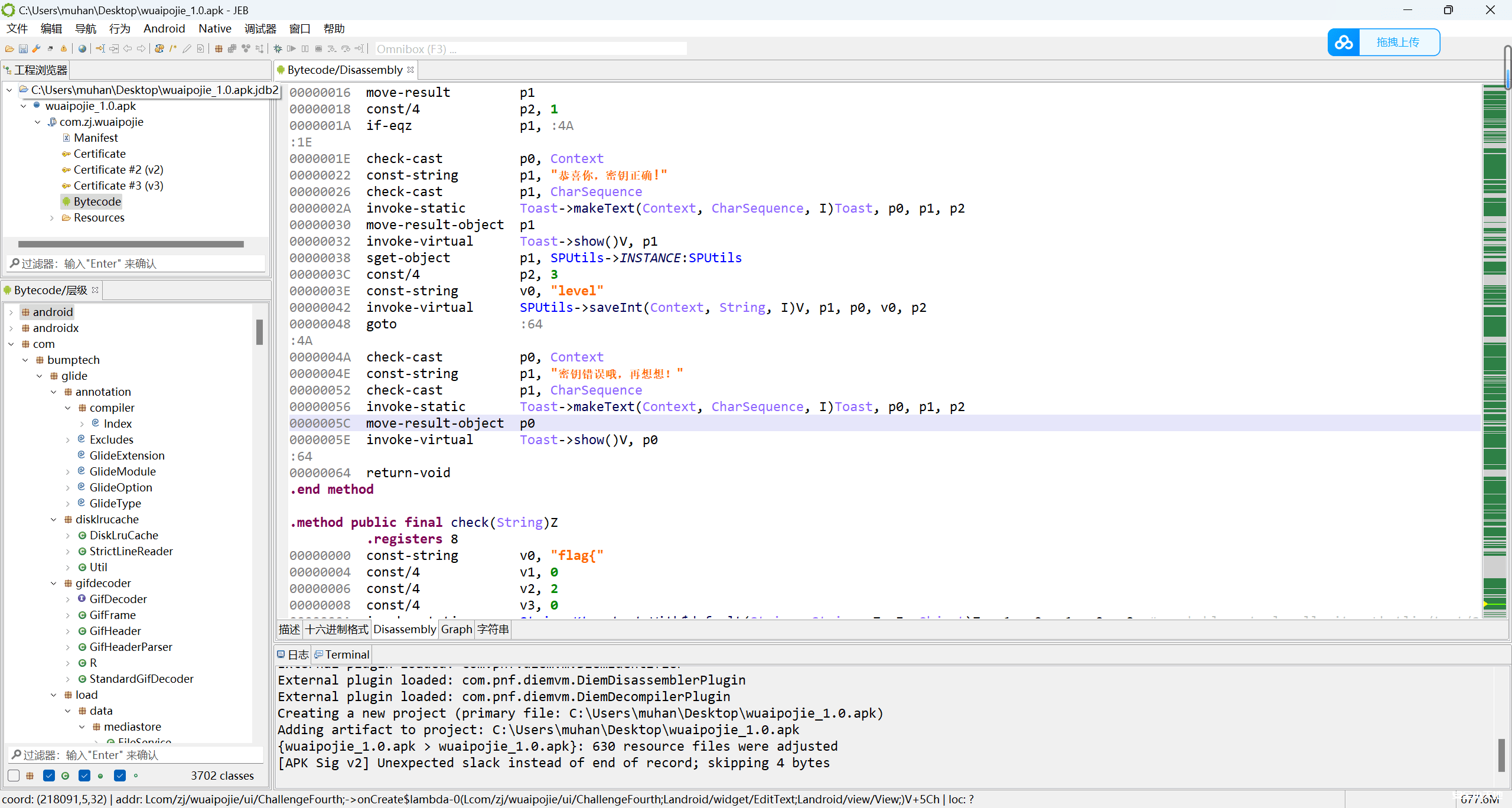This screenshot has height=808, width=1512.
Task: Click the comment slash-star toolbar icon
Action: tap(173, 48)
